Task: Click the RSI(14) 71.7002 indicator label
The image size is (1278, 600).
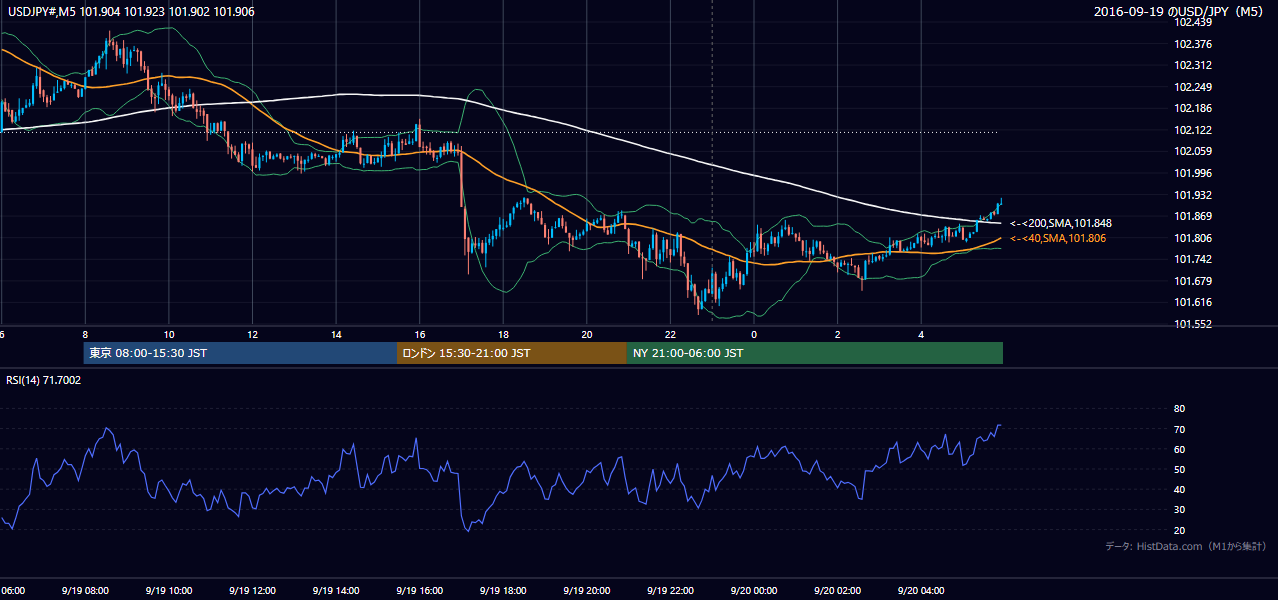Action: [44, 380]
